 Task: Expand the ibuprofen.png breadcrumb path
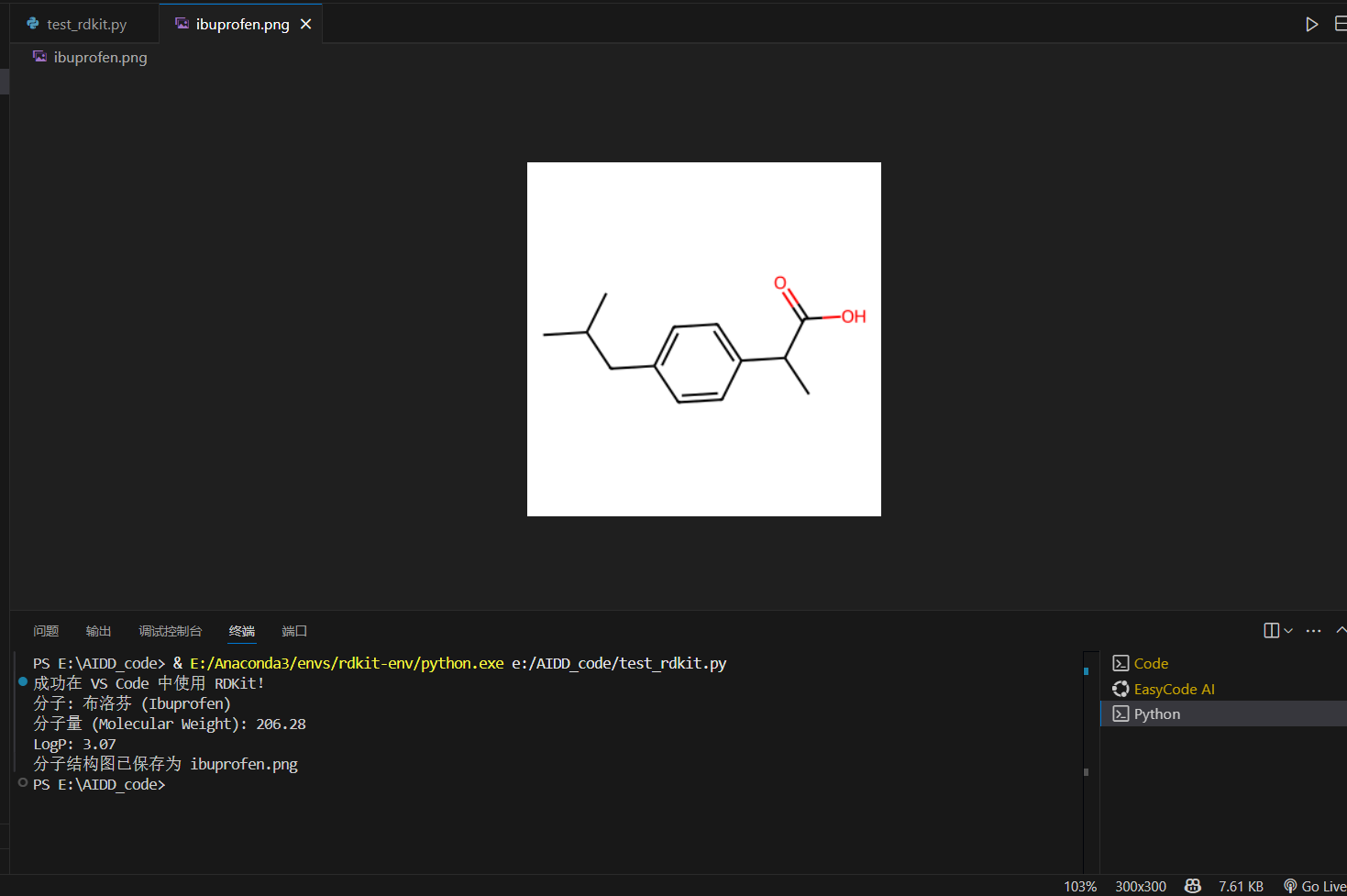(x=100, y=57)
